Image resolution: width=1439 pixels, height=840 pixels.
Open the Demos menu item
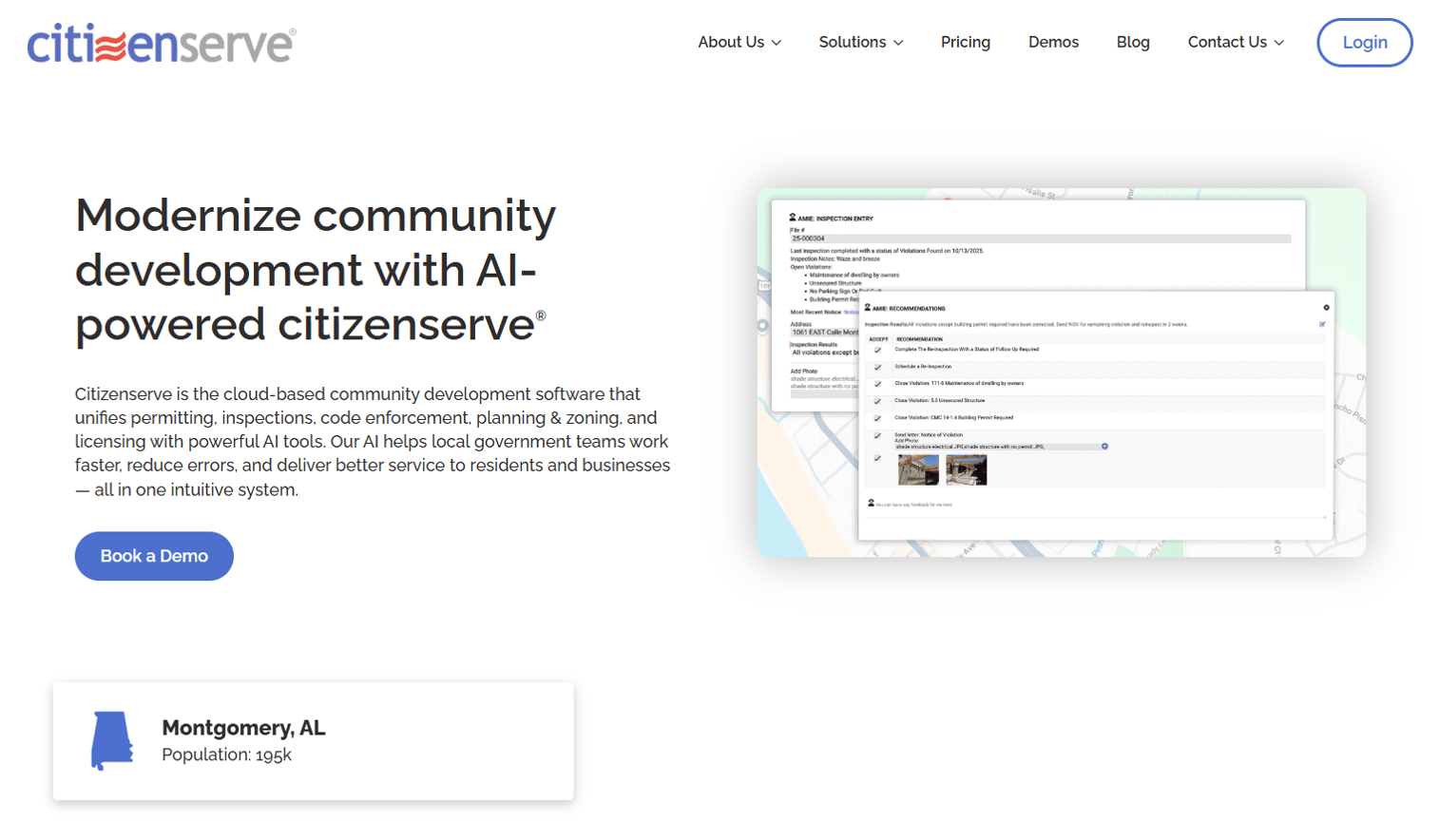coord(1053,42)
